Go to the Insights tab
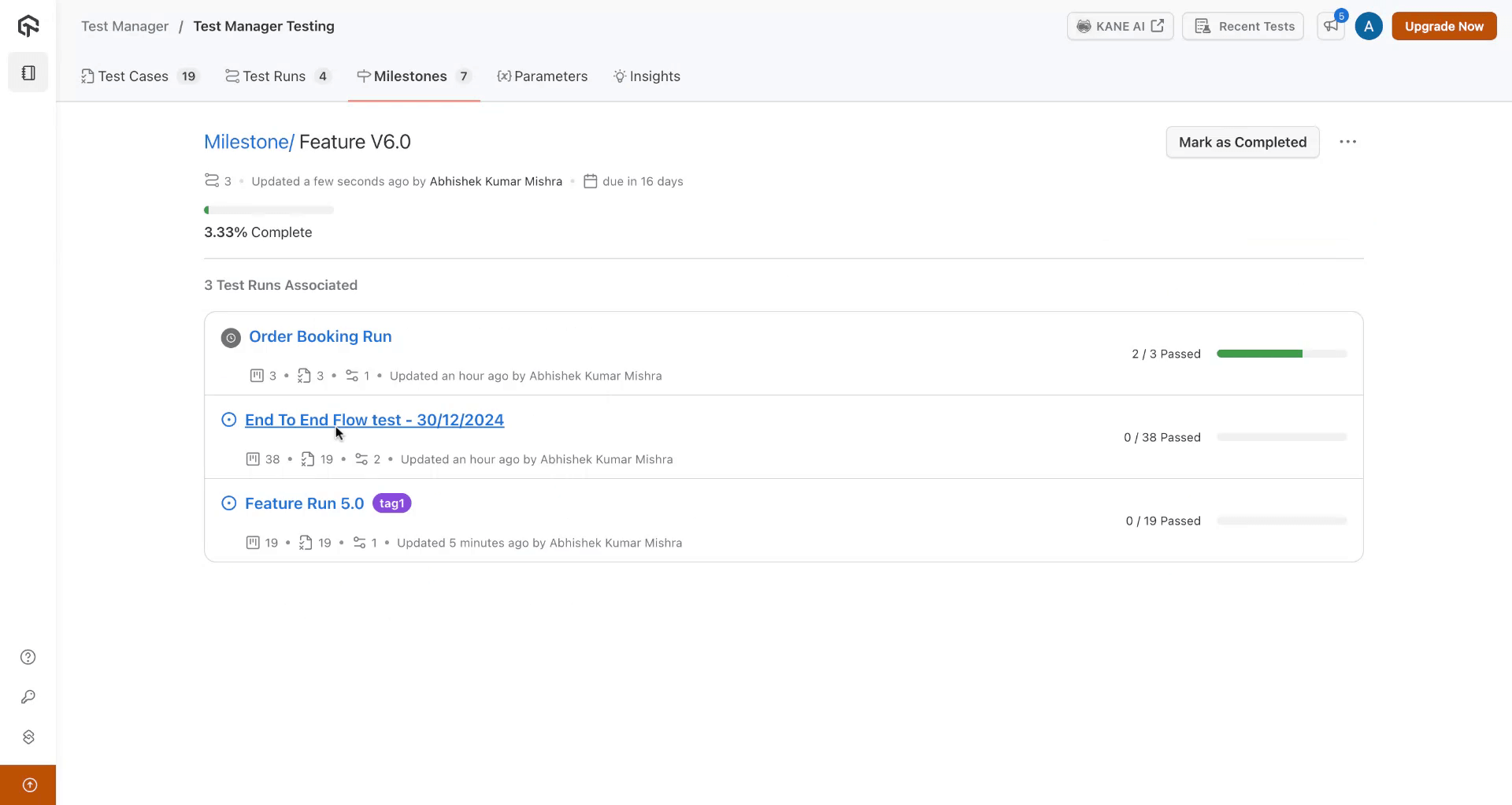Image resolution: width=1512 pixels, height=805 pixels. click(x=647, y=76)
